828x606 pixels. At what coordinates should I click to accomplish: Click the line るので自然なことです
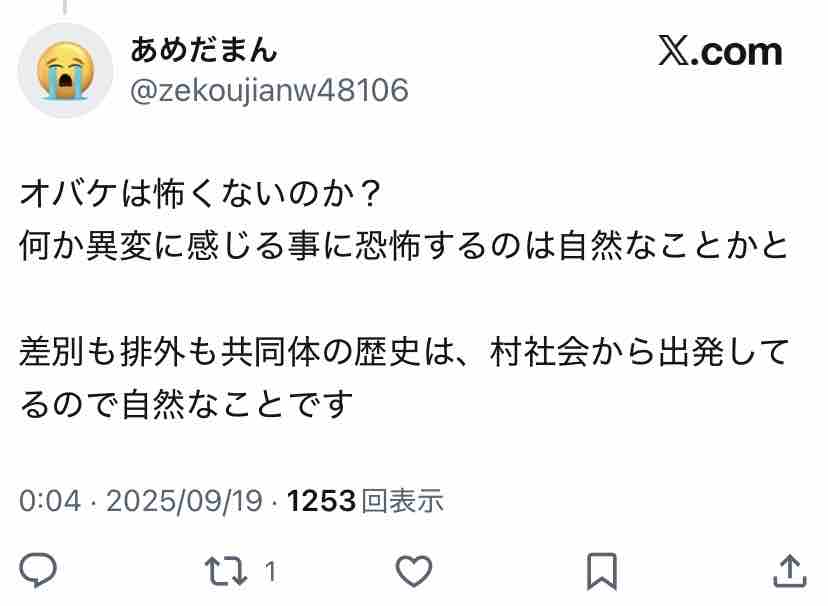click(x=186, y=405)
